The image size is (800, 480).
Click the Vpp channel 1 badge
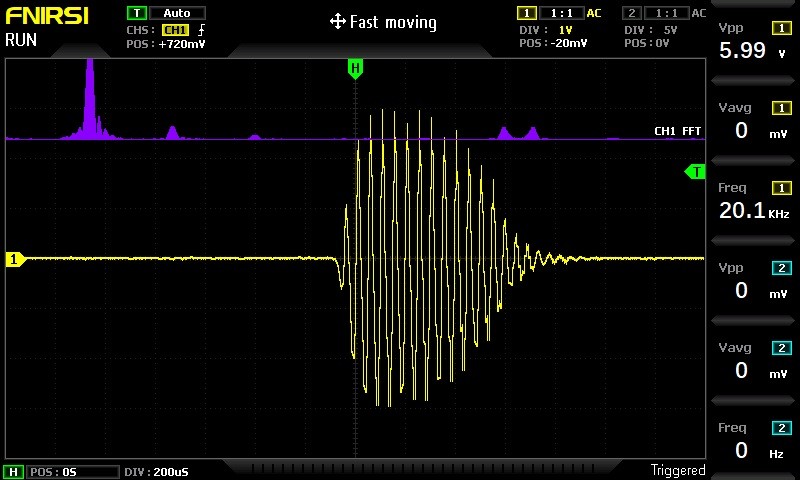click(x=782, y=28)
